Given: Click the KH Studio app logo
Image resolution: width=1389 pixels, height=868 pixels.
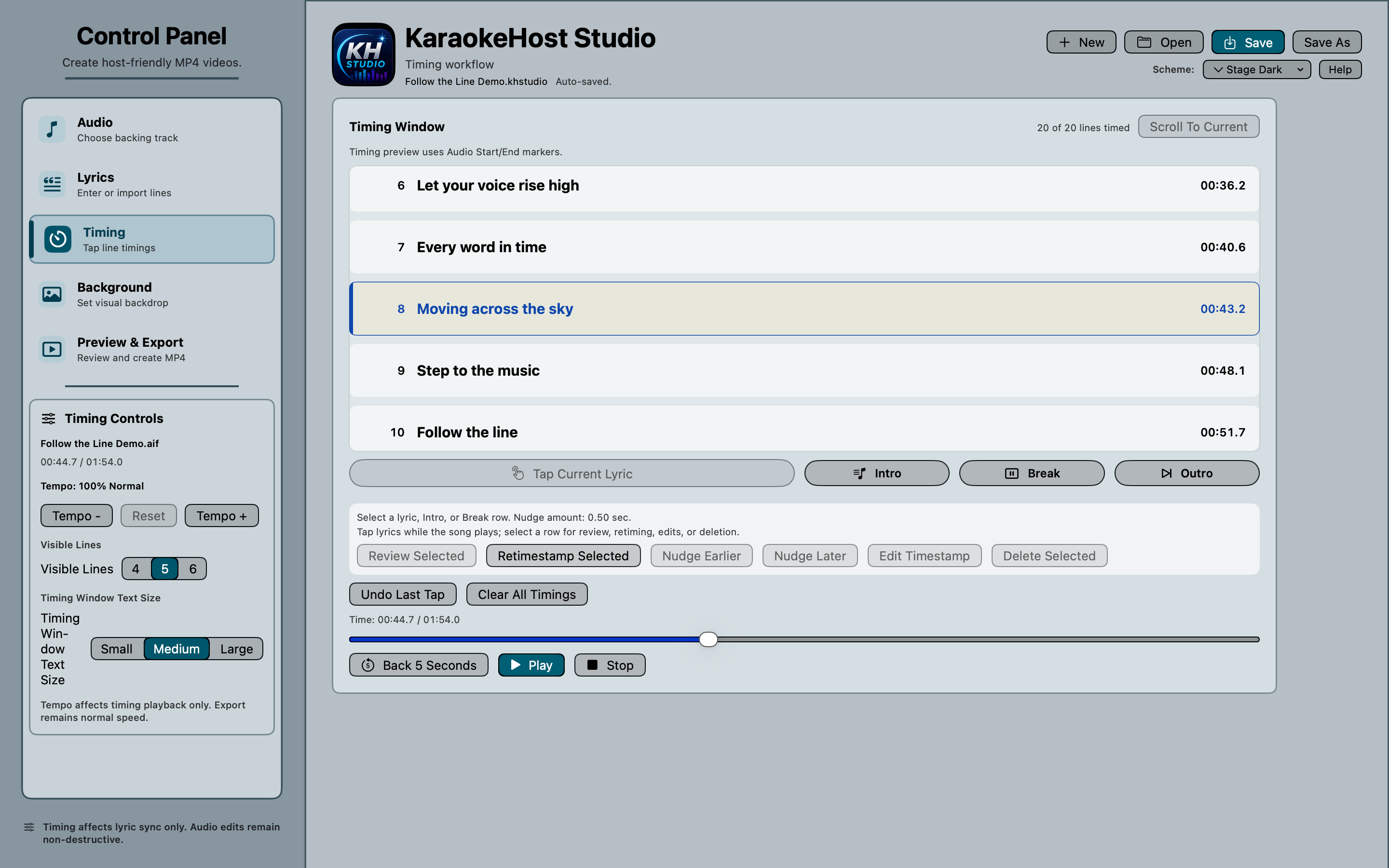Looking at the screenshot, I should 363,54.
